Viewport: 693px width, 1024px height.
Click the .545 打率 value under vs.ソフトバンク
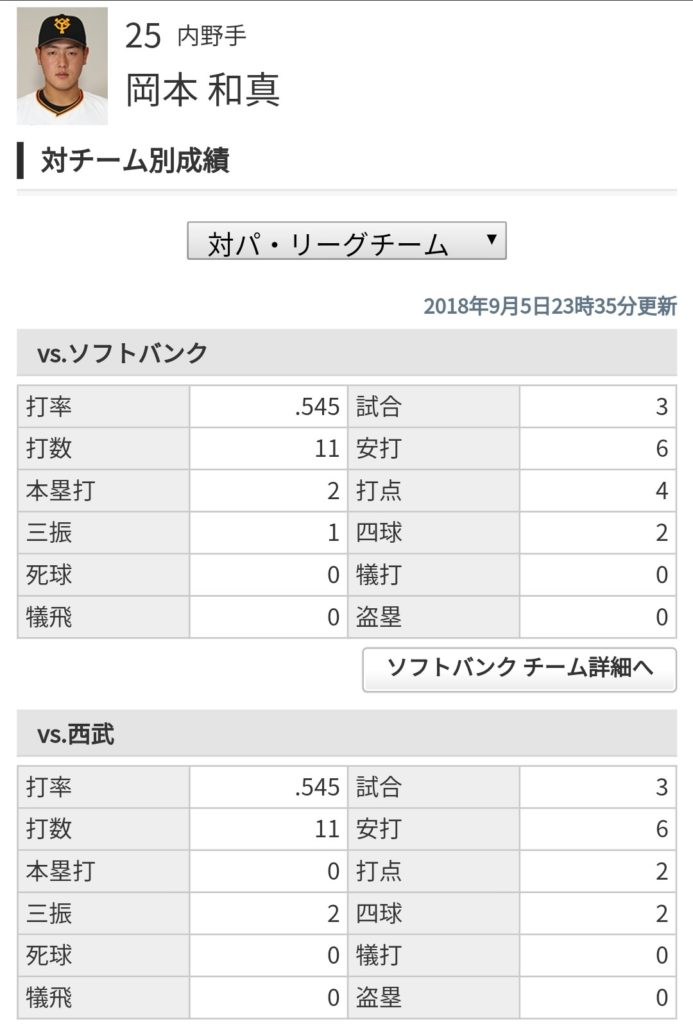[x=317, y=407]
